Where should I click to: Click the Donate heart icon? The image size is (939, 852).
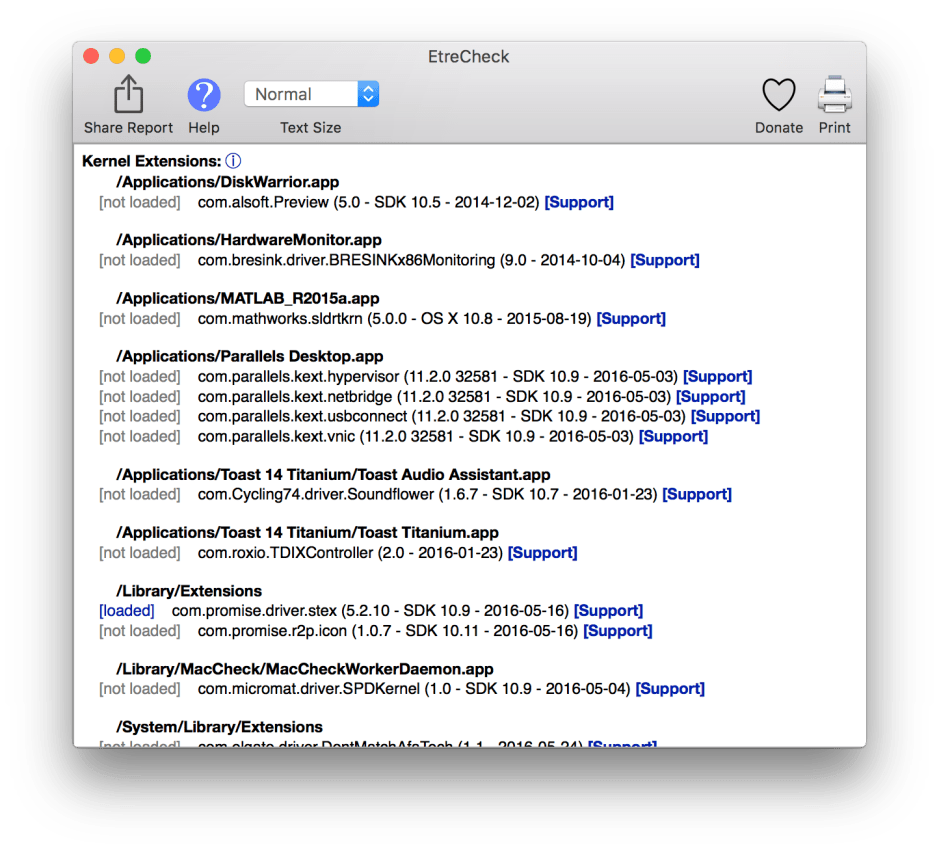(779, 96)
